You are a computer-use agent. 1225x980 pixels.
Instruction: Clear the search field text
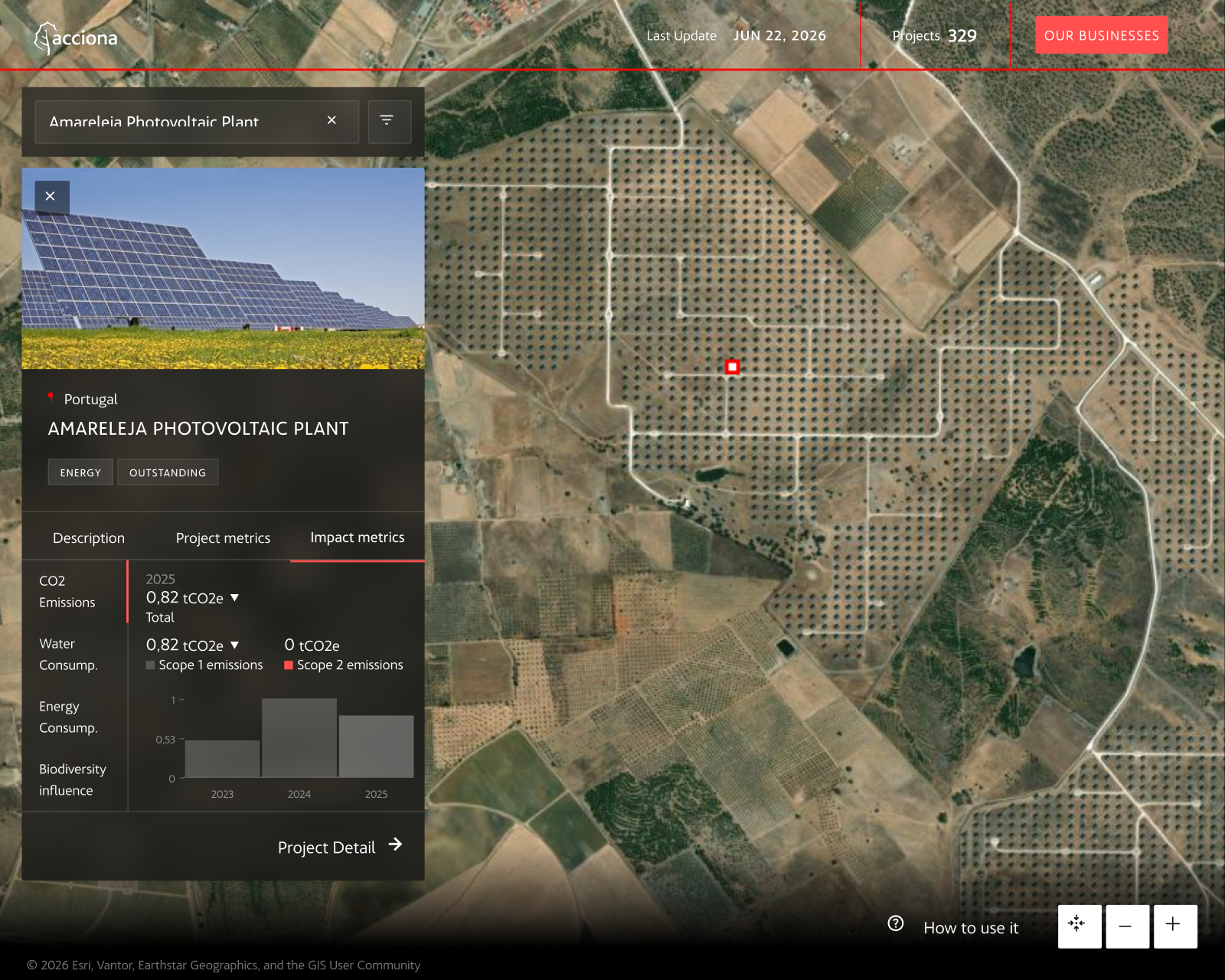(332, 120)
